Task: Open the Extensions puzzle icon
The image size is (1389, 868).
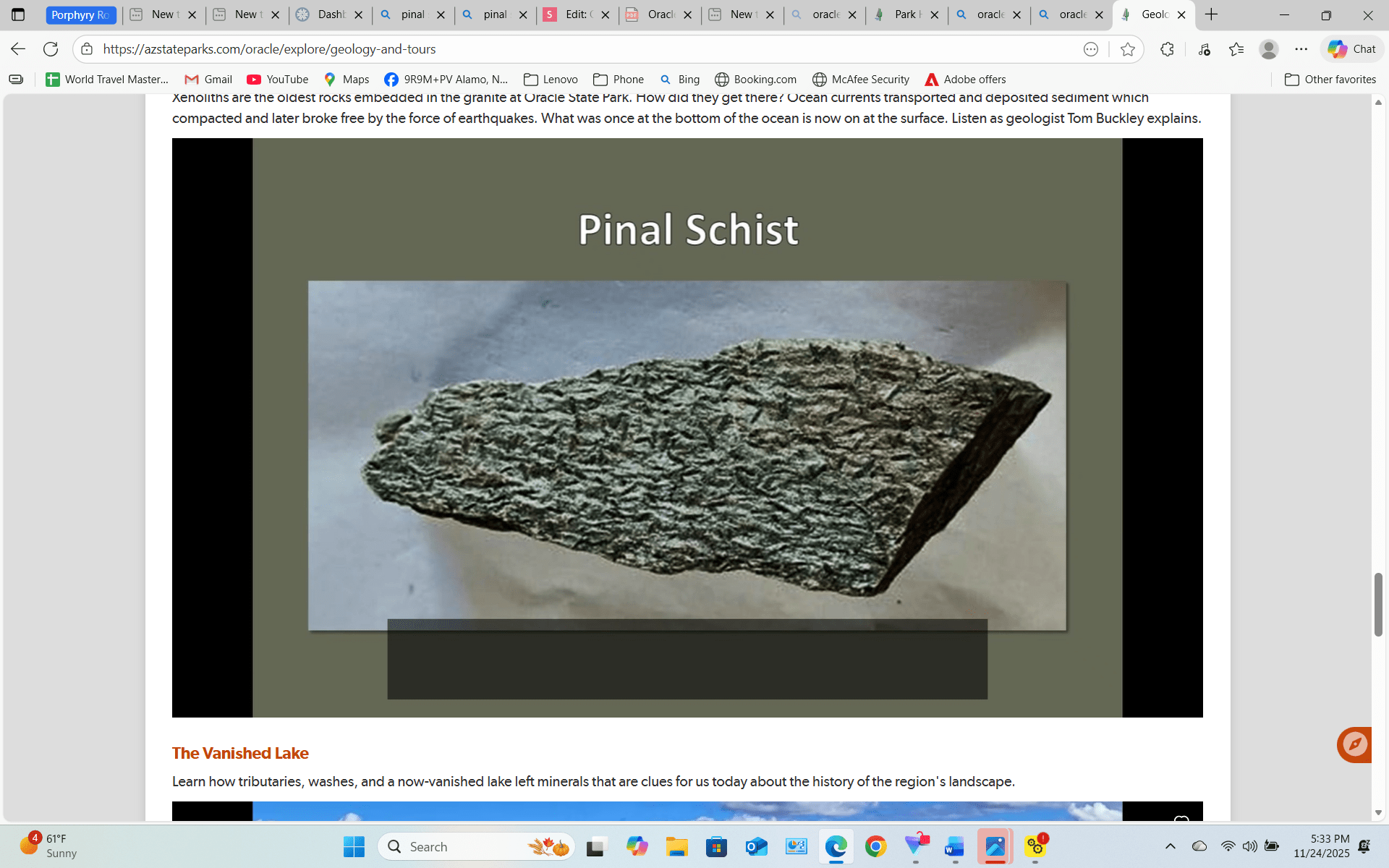Action: [1167, 49]
